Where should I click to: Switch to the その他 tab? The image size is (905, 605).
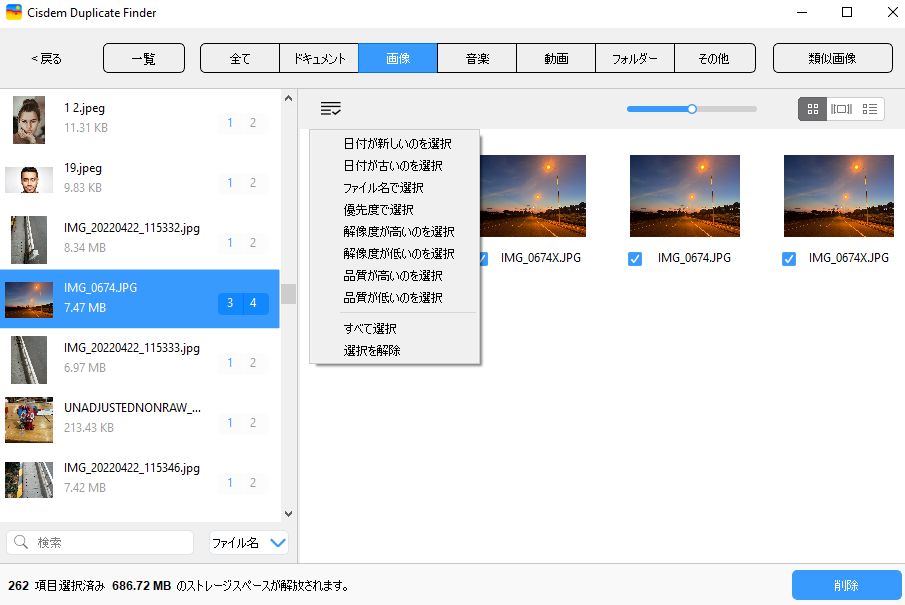[715, 58]
